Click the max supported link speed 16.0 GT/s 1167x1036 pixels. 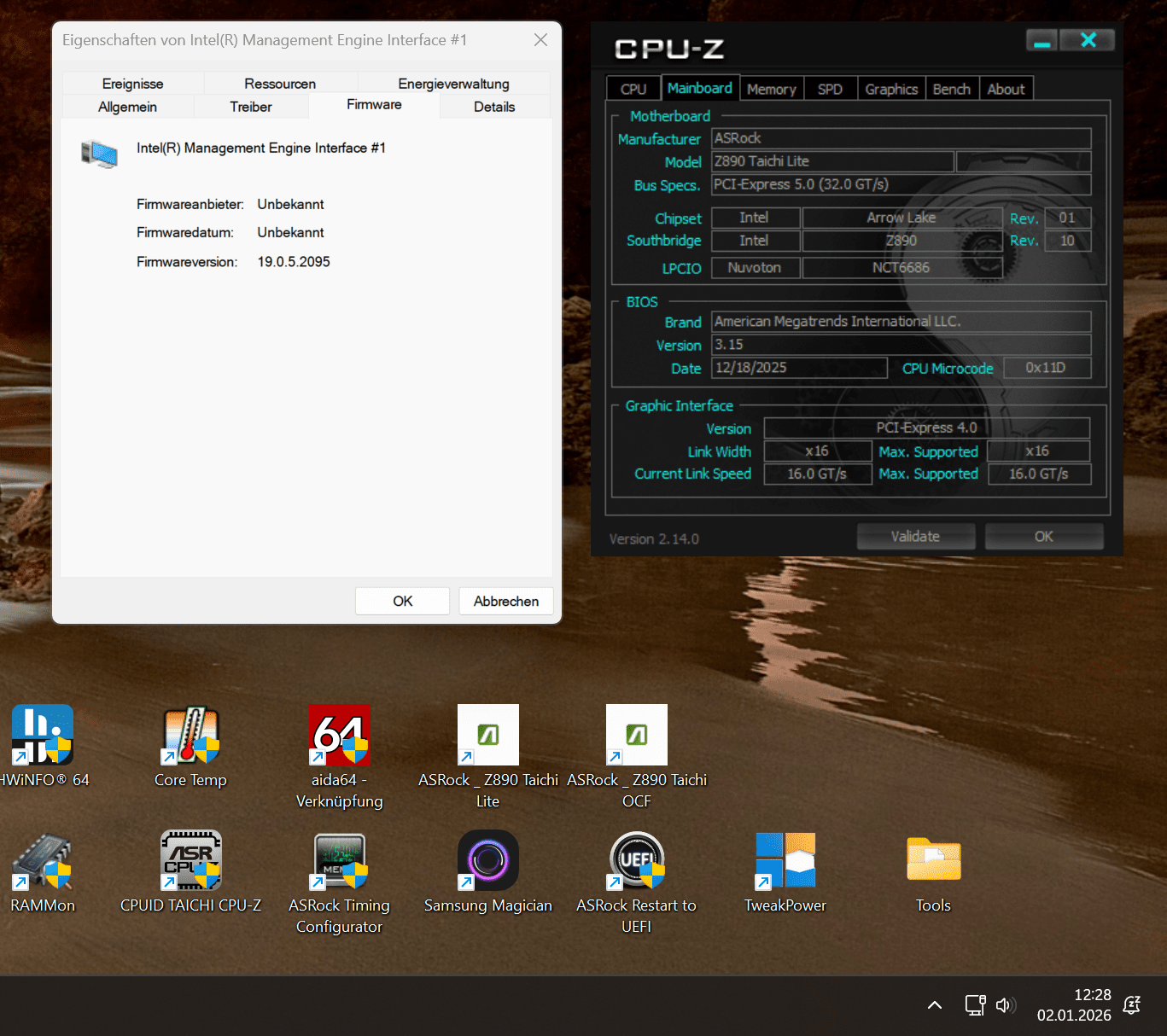tap(1039, 474)
